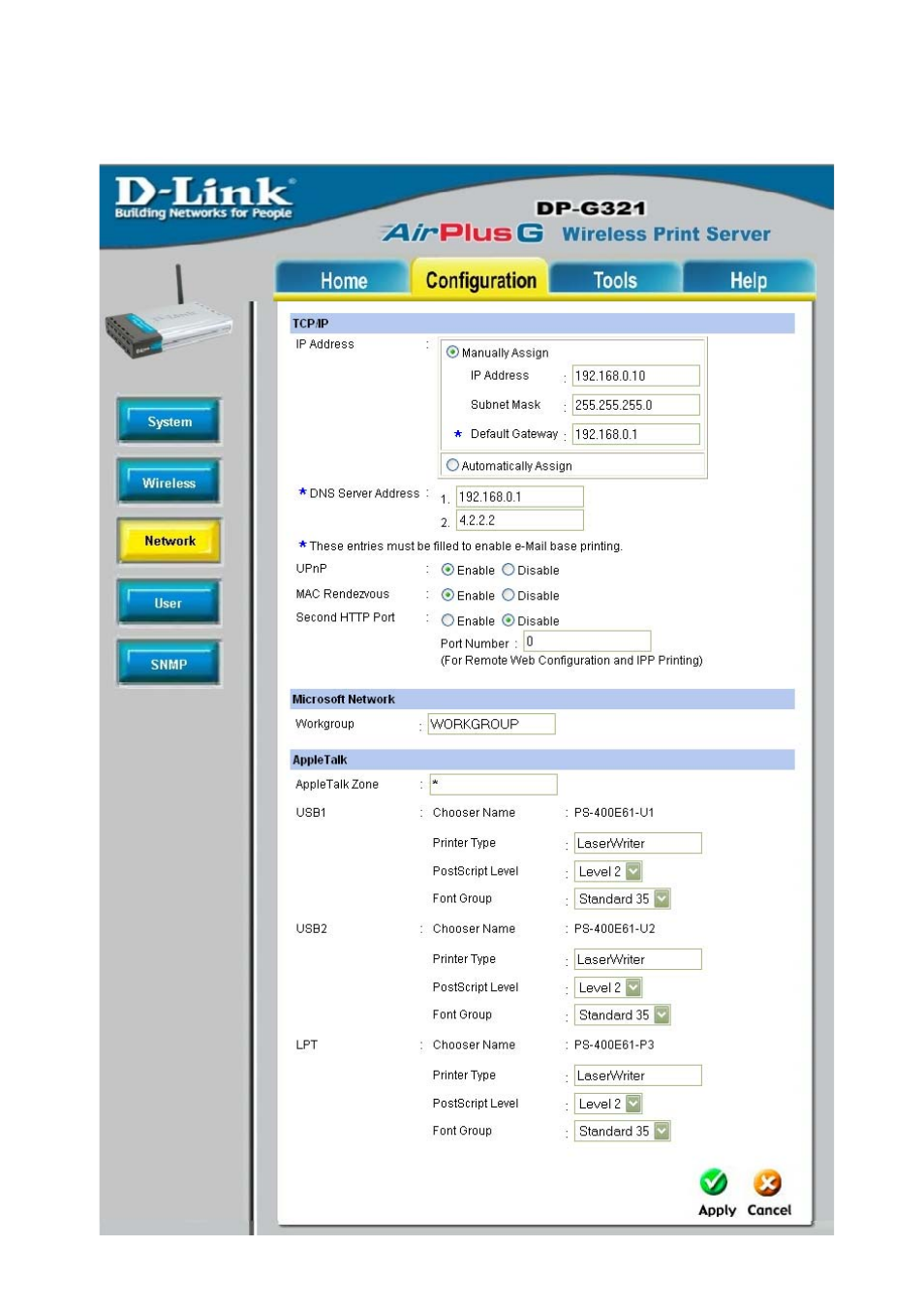Select Manually Assign IP address option
924x1309 pixels.
click(x=452, y=352)
